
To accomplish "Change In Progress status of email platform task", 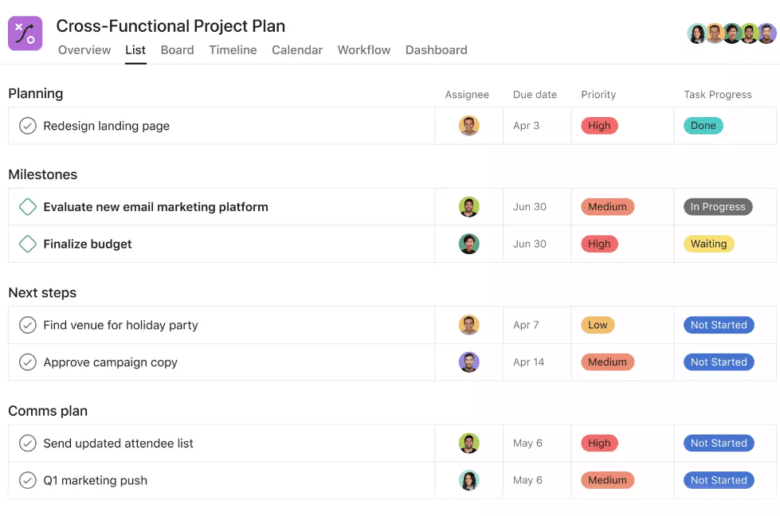I will (x=717, y=207).
